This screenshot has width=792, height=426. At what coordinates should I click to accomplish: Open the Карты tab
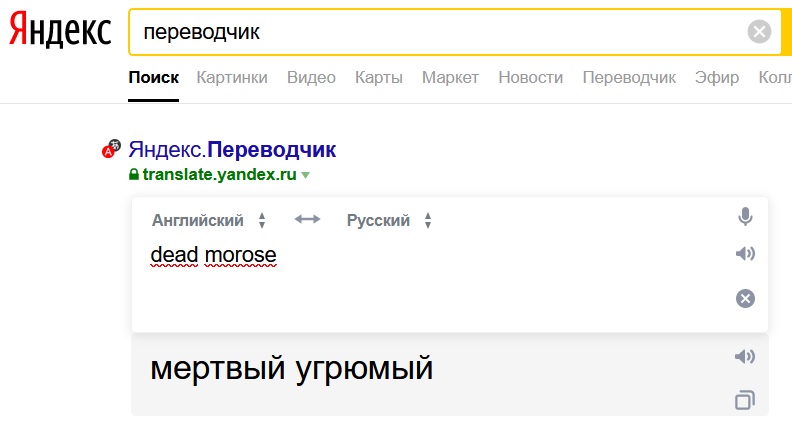379,77
